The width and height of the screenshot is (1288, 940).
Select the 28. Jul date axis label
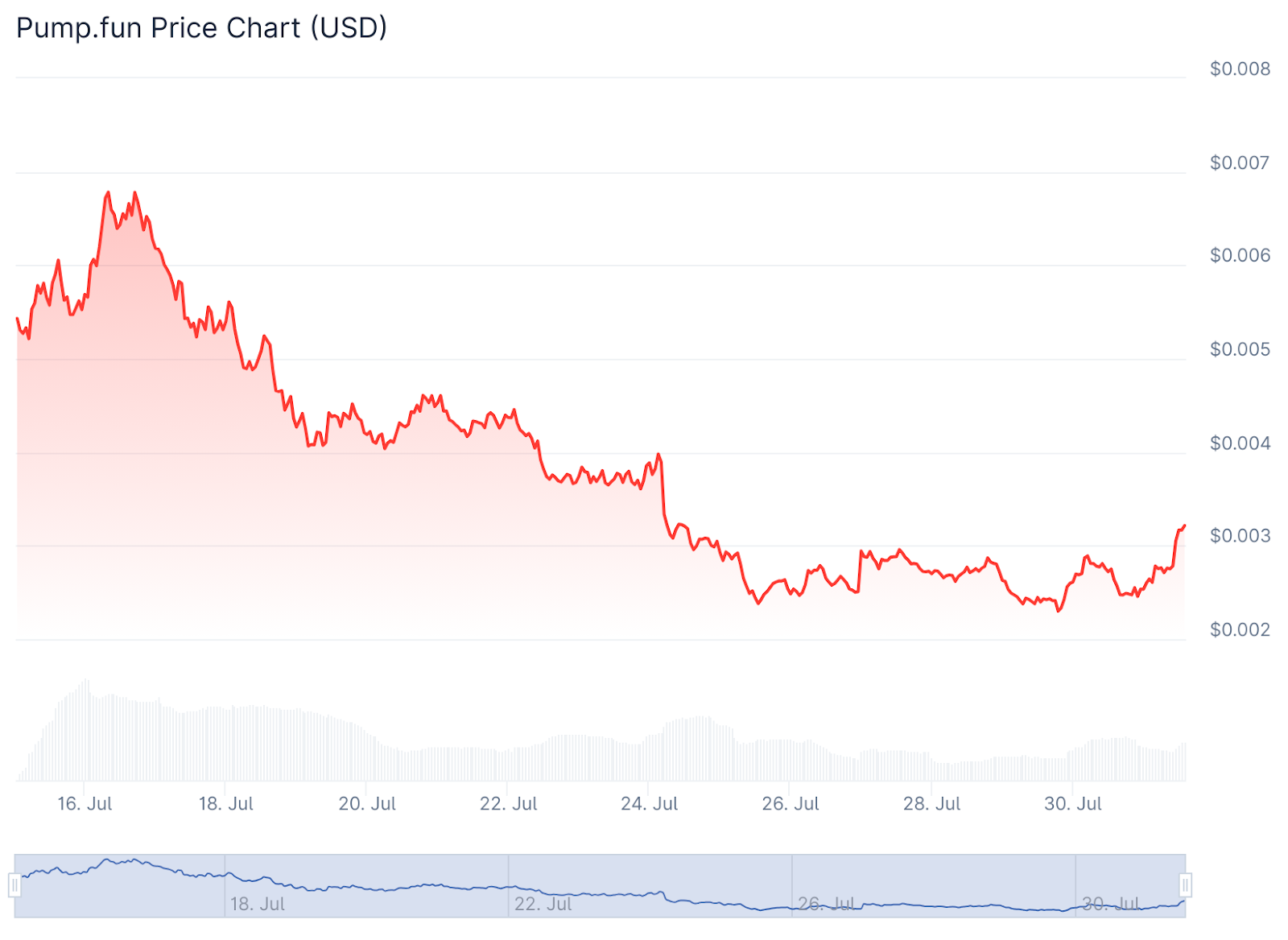932,804
